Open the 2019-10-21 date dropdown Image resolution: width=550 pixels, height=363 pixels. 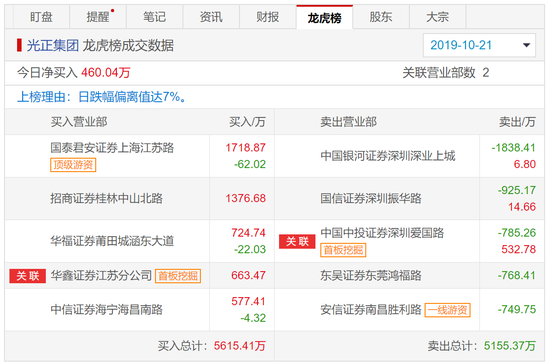coord(479,45)
